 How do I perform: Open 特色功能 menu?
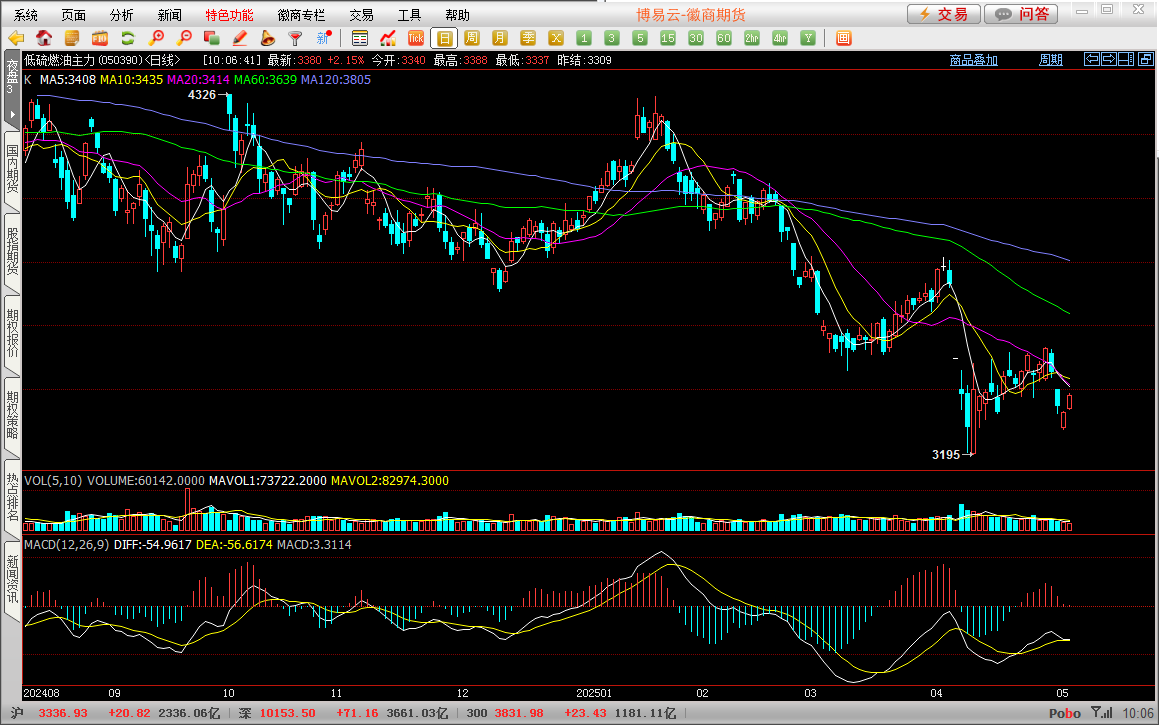229,15
